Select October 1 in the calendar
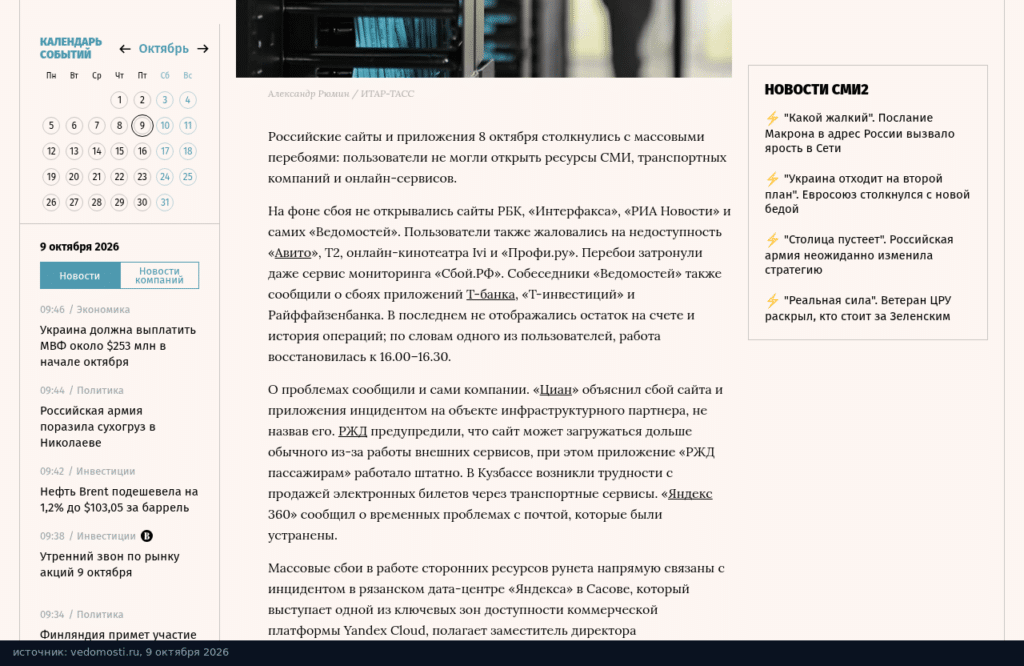The height and width of the screenshot is (666, 1024). click(x=120, y=100)
